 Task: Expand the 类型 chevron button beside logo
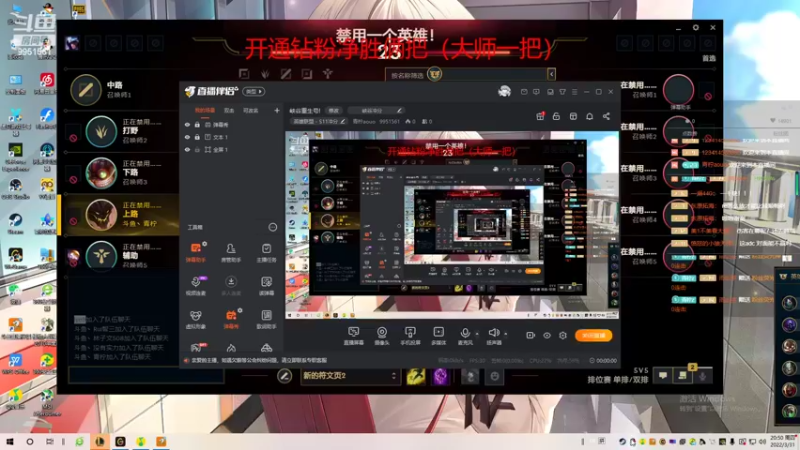[254, 91]
